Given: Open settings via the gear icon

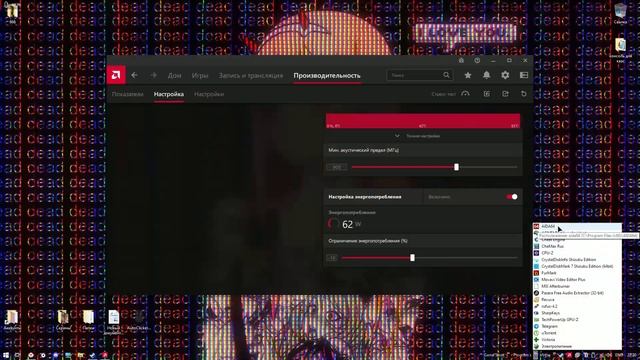Looking at the screenshot, I should coord(505,75).
